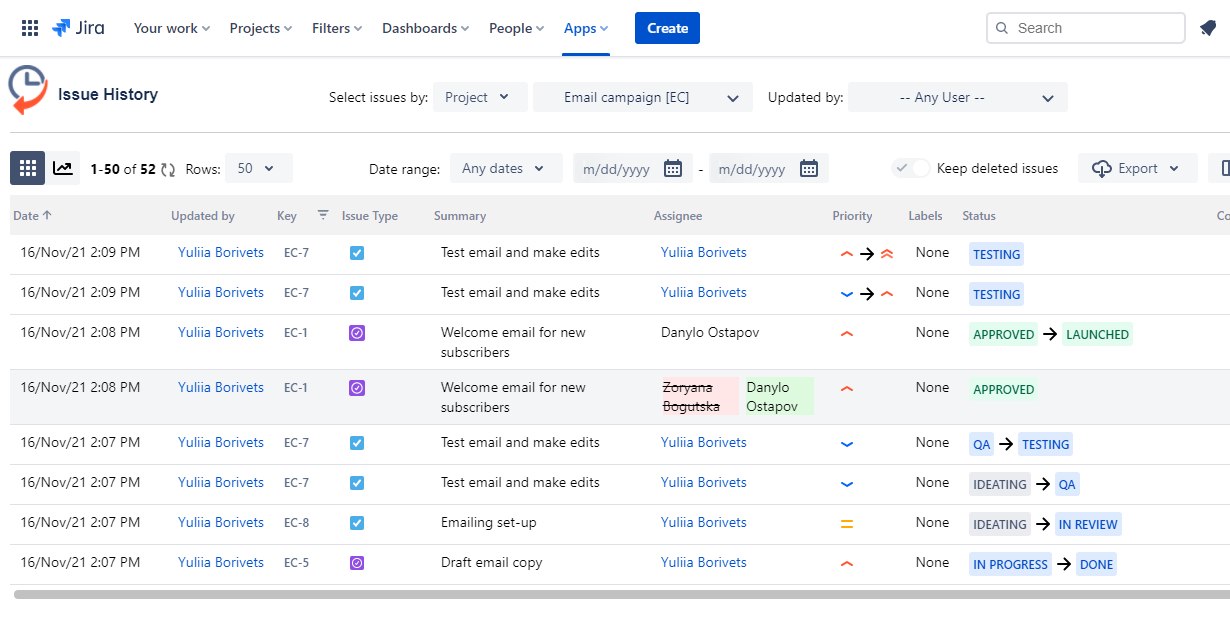This screenshot has height=624, width=1230.
Task: Open the Jira app switcher grid icon
Action: point(30,28)
